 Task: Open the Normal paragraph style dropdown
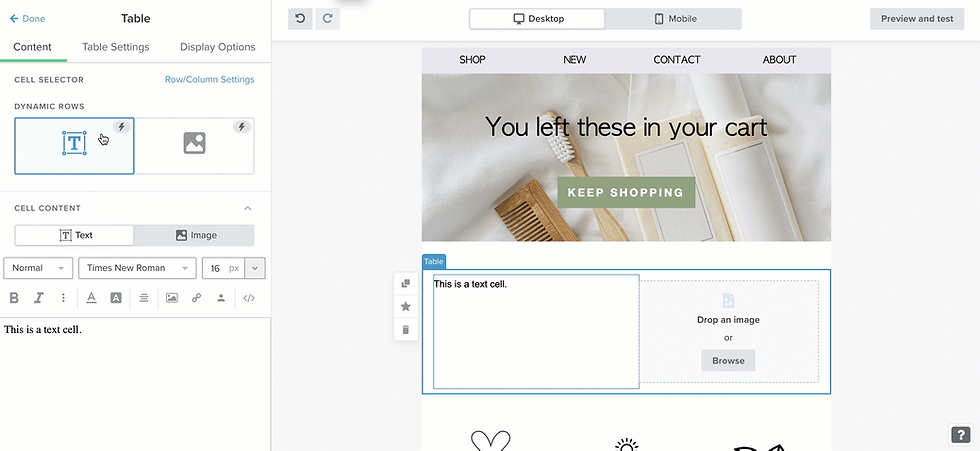[38, 268]
